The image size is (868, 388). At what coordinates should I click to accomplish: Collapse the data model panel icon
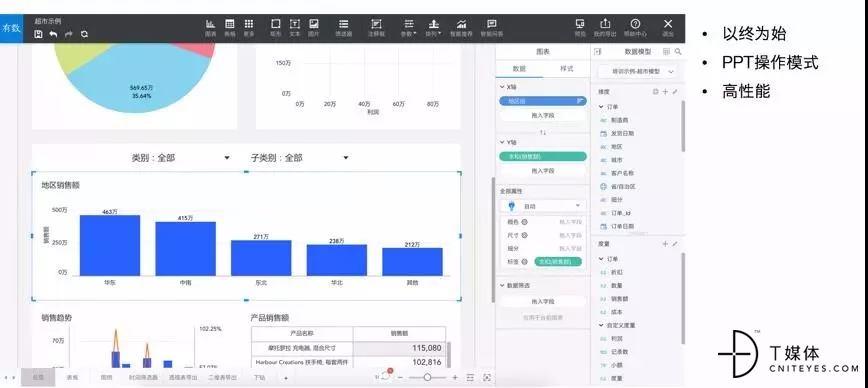tap(598, 51)
